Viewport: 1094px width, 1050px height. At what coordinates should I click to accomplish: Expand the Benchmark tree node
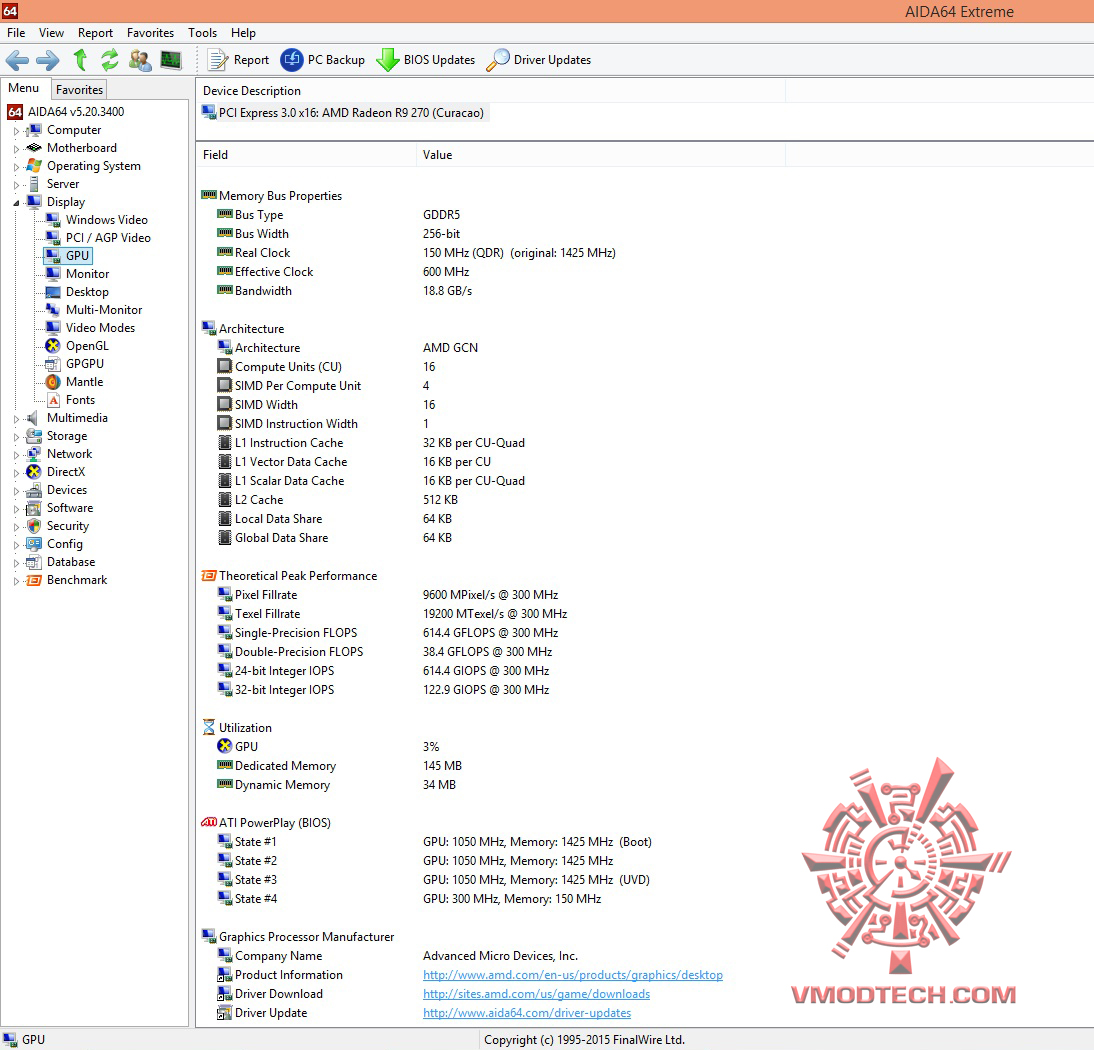click(16, 580)
